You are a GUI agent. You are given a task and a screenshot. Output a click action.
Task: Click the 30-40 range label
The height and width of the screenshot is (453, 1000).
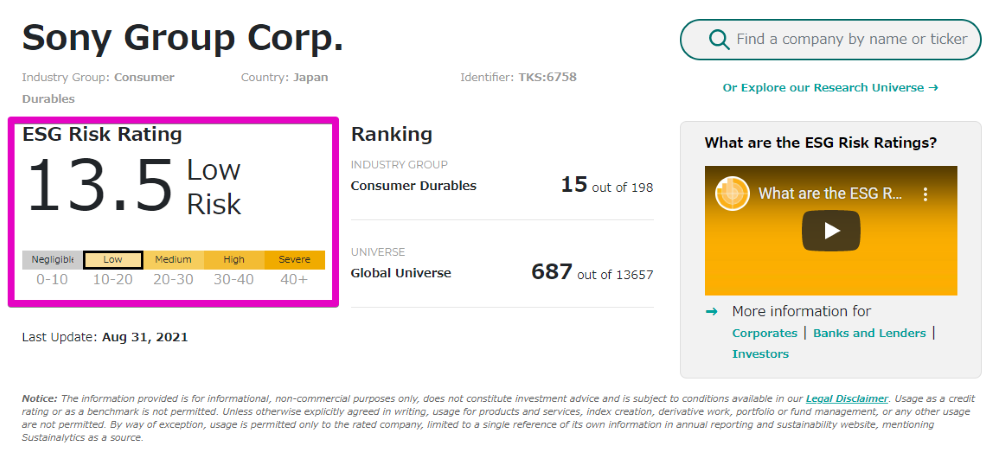(x=233, y=279)
